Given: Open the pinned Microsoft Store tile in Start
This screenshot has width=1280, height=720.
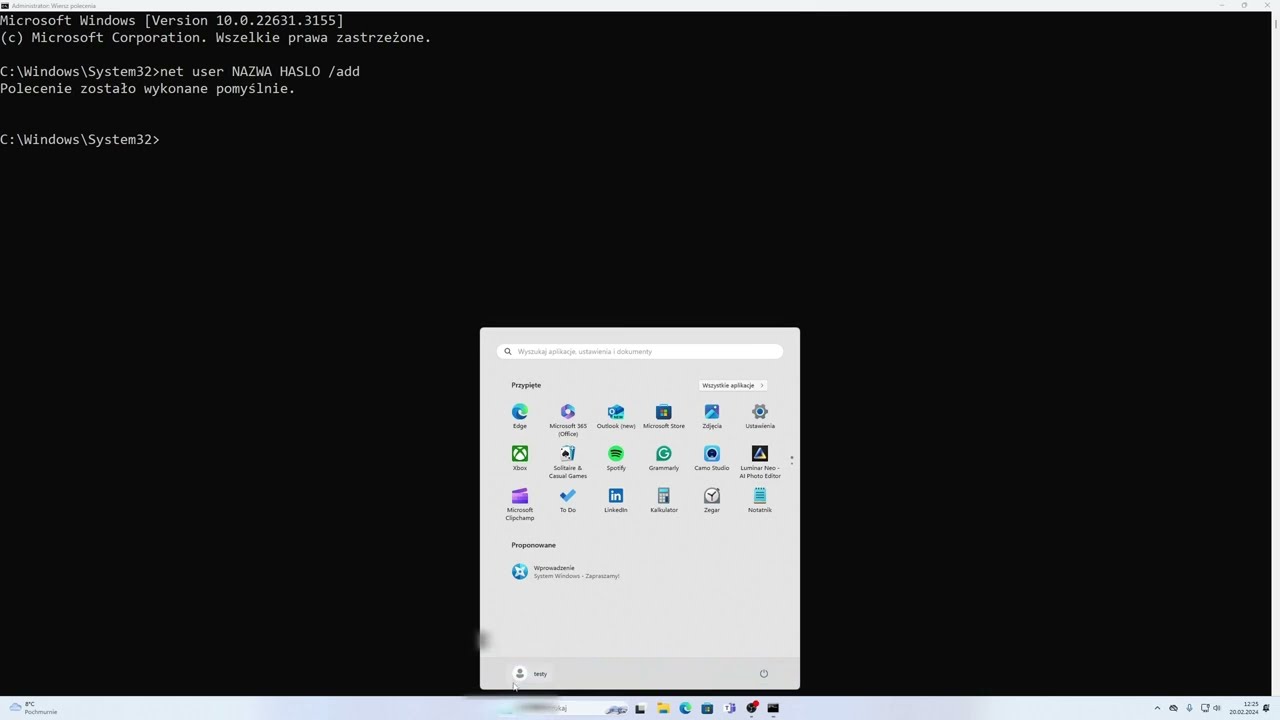Looking at the screenshot, I should 664,417.
